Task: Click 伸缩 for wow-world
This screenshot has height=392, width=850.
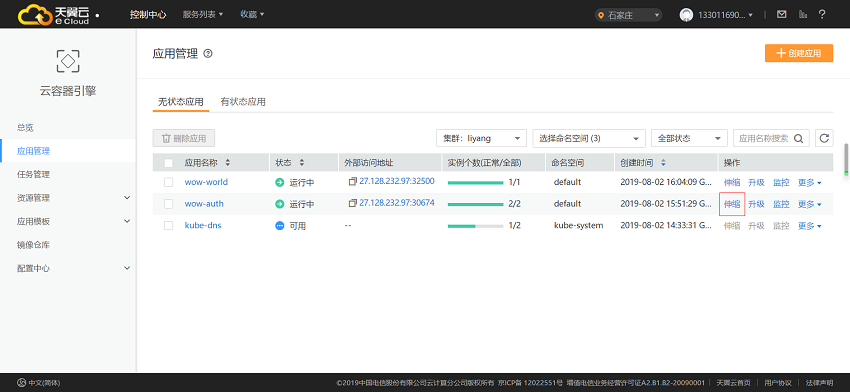Action: [x=732, y=183]
